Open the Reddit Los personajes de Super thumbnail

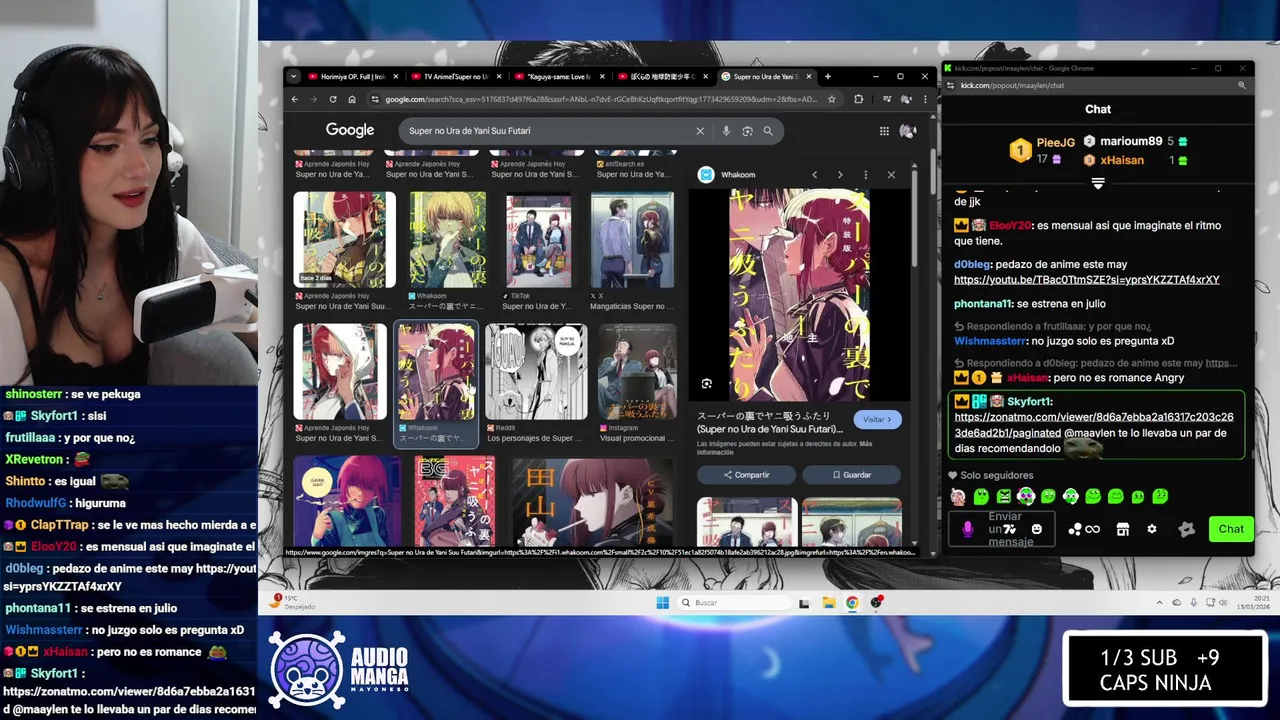click(x=536, y=371)
